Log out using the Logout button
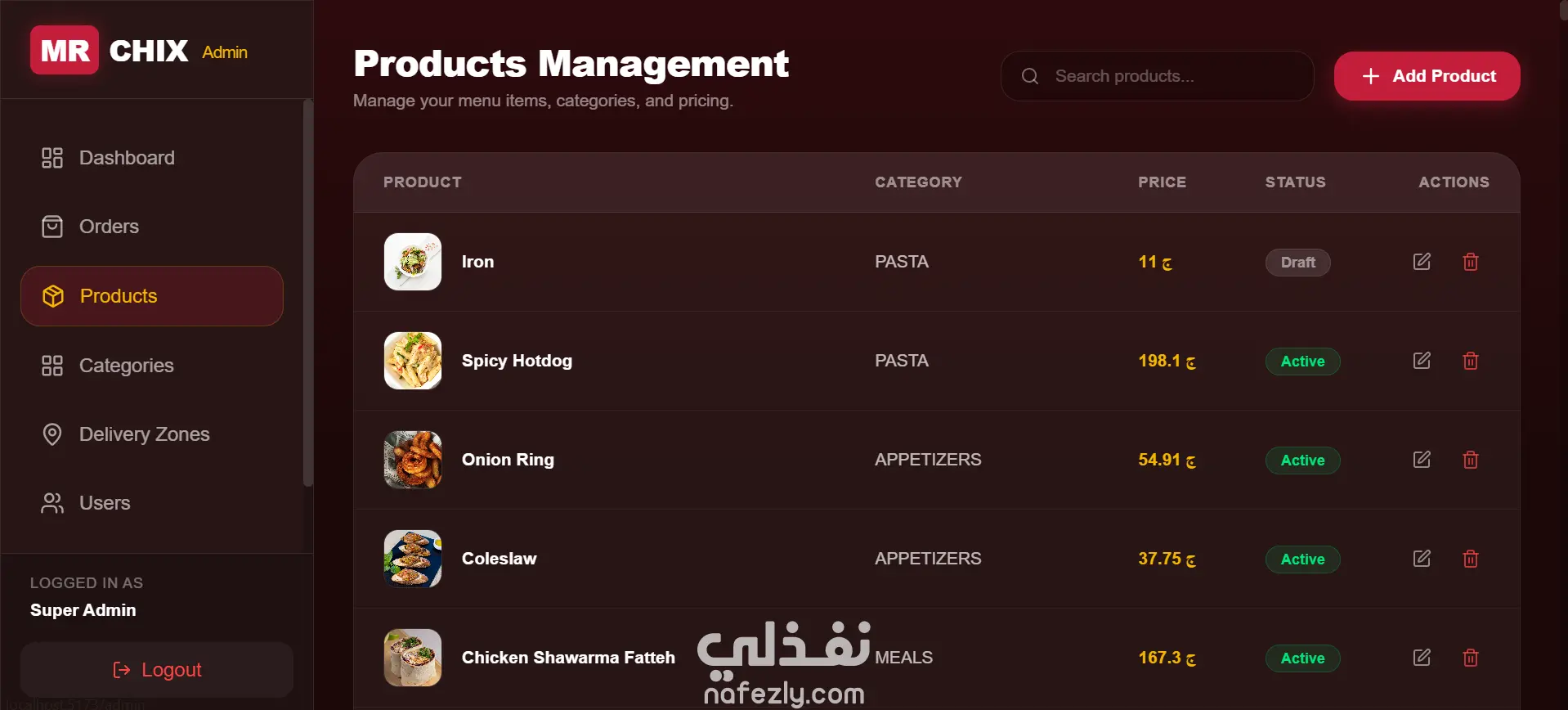Screen dimensions: 1568x710 point(157,670)
